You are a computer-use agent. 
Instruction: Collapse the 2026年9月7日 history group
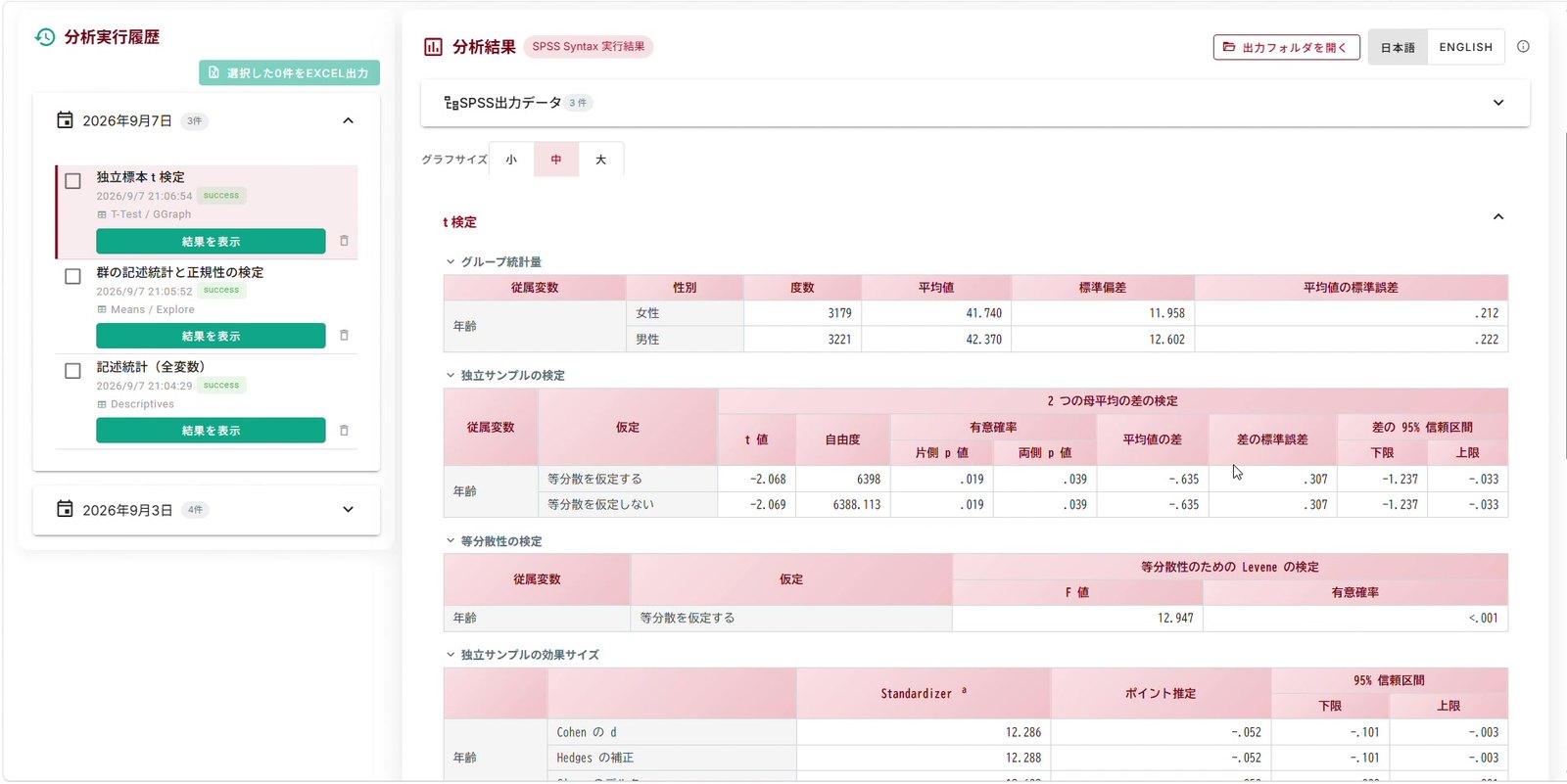[x=348, y=120]
